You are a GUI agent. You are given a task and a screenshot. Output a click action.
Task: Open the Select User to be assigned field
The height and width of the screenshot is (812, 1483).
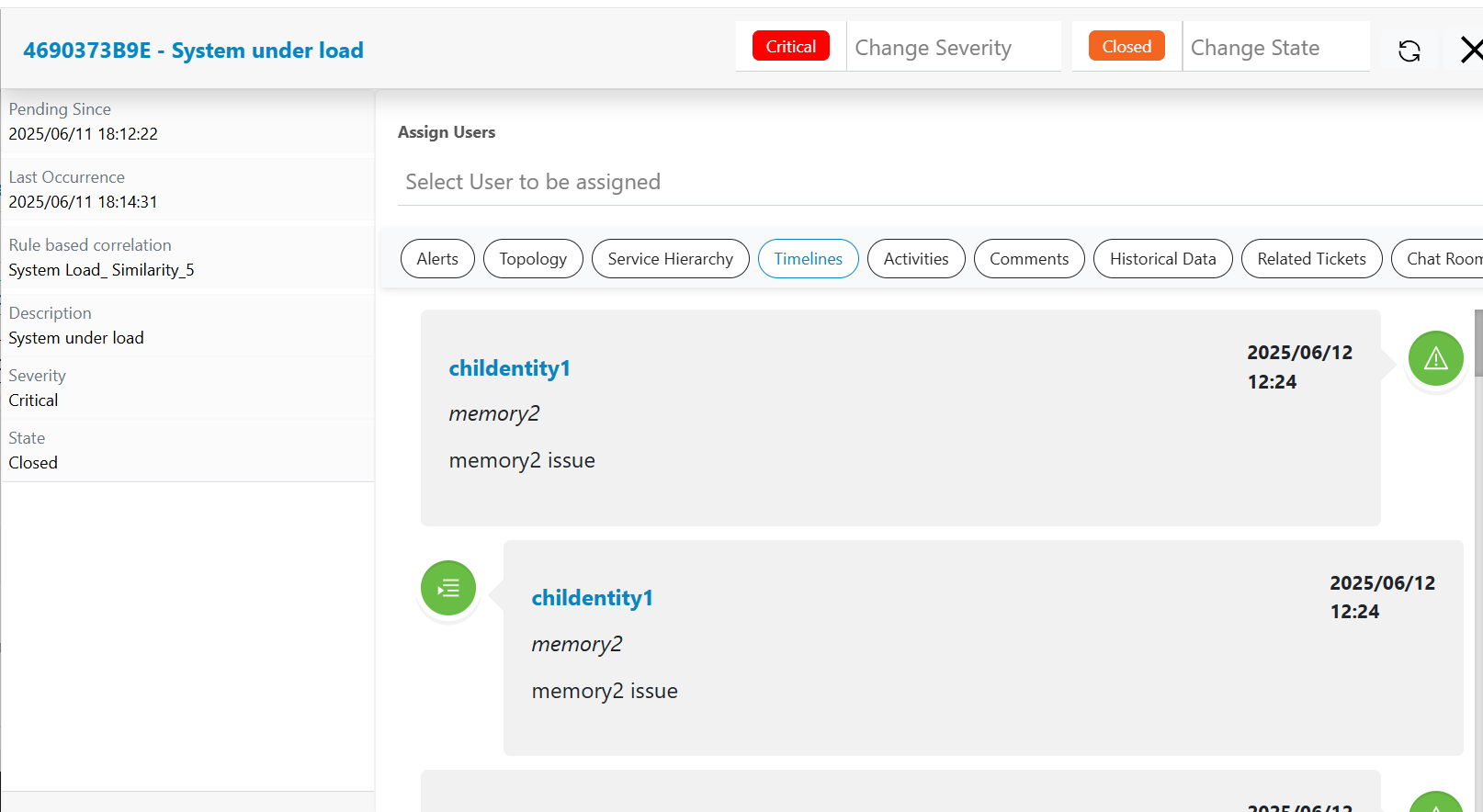[937, 182]
